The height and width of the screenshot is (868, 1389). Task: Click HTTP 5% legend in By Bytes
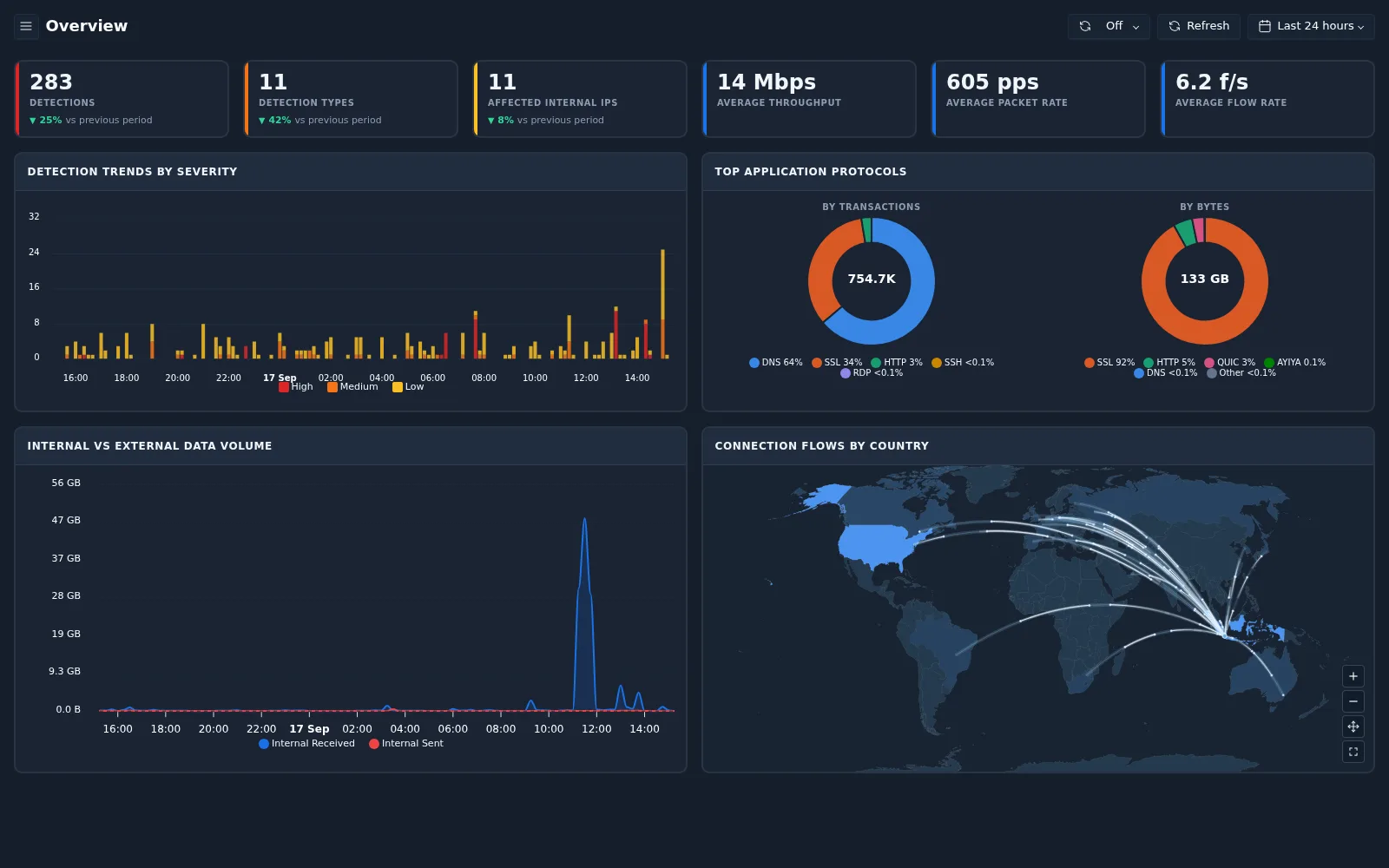pos(1169,363)
